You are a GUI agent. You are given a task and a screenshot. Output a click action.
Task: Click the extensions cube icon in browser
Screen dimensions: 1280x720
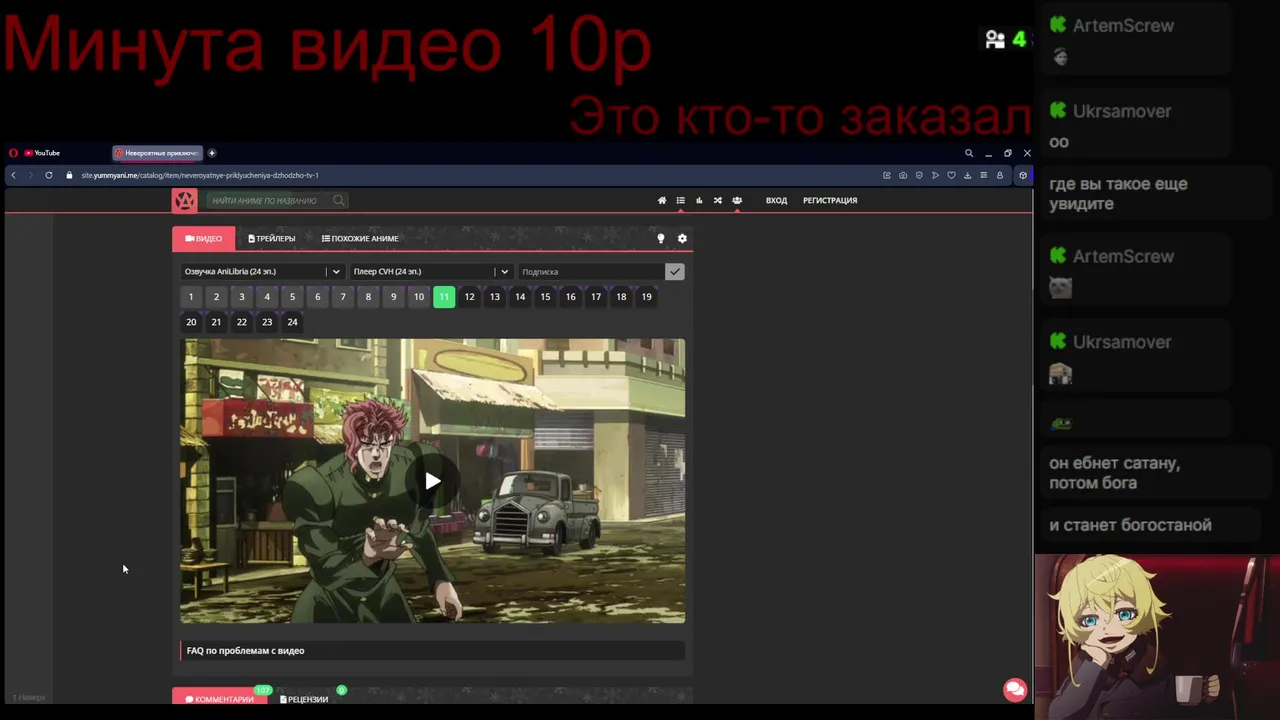[x=1022, y=175]
